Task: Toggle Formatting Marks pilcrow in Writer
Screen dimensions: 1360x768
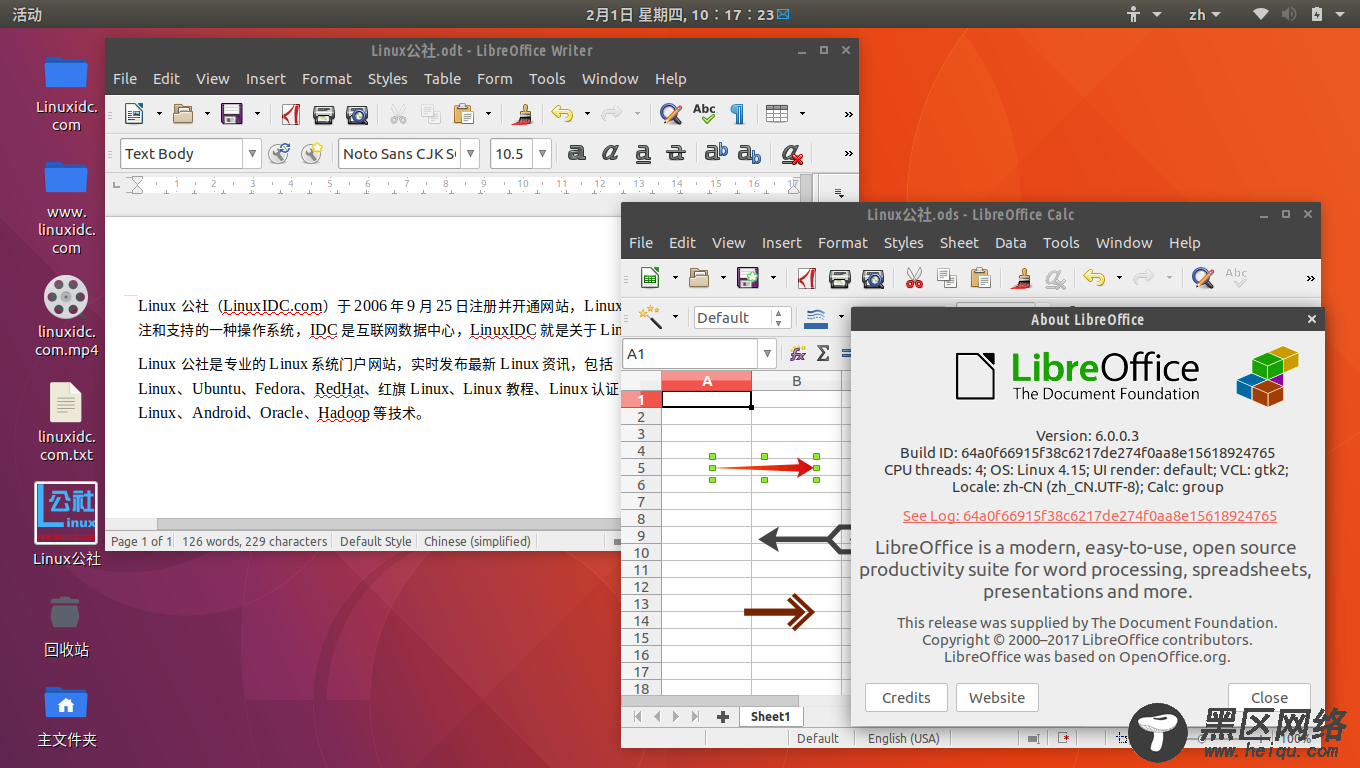Action: [737, 114]
